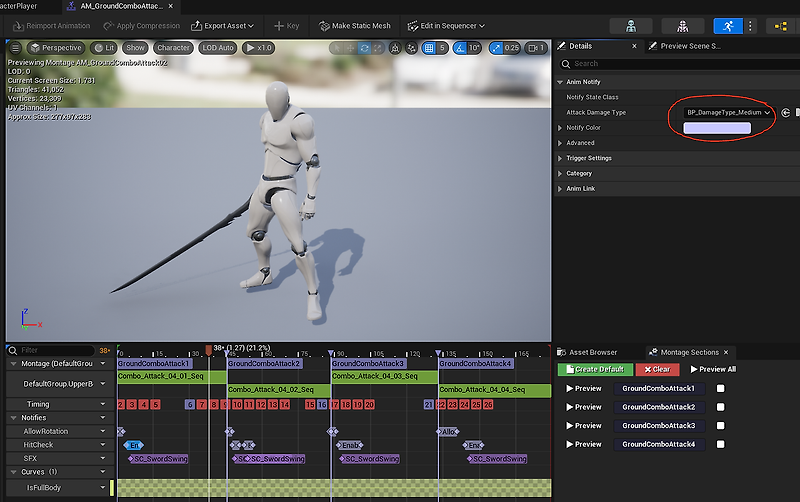The image size is (800, 502).
Task: Choose the Select mode tool in the viewport
Action: tap(336, 48)
